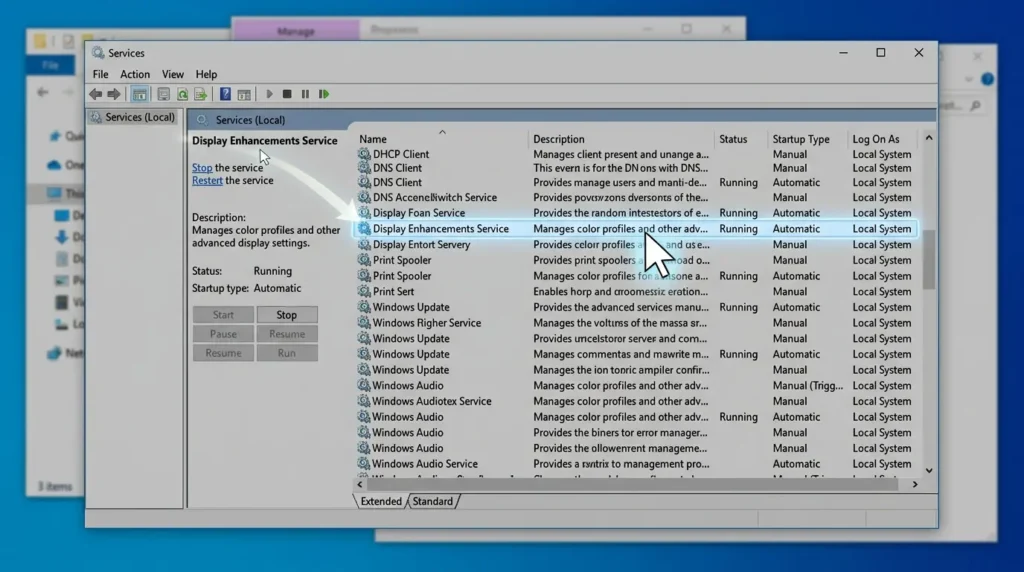Sort by the Log On As column header
Viewport: 1024px width, 572px height.
[876, 139]
